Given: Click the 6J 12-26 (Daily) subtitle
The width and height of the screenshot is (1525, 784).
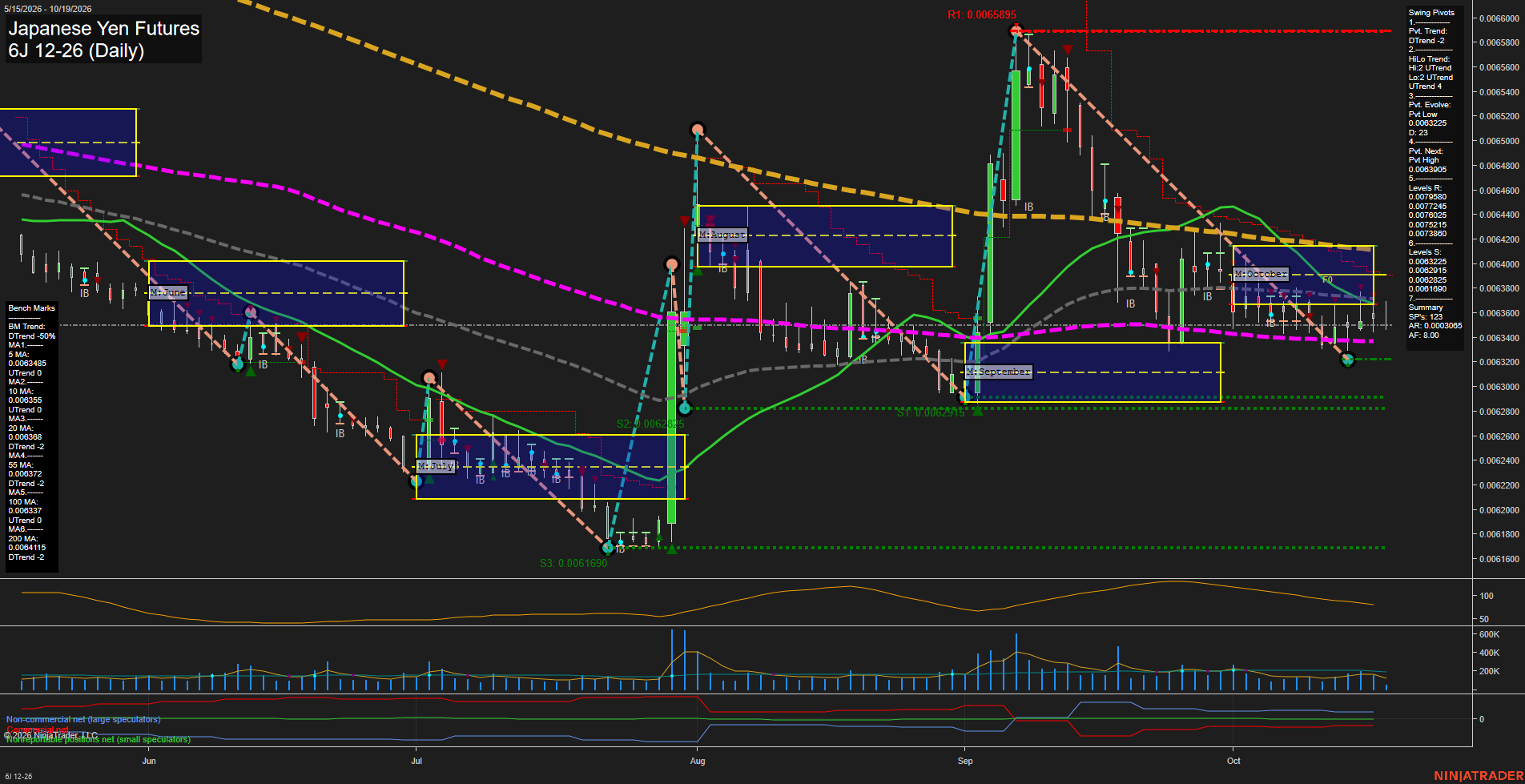Looking at the screenshot, I should click(x=76, y=50).
